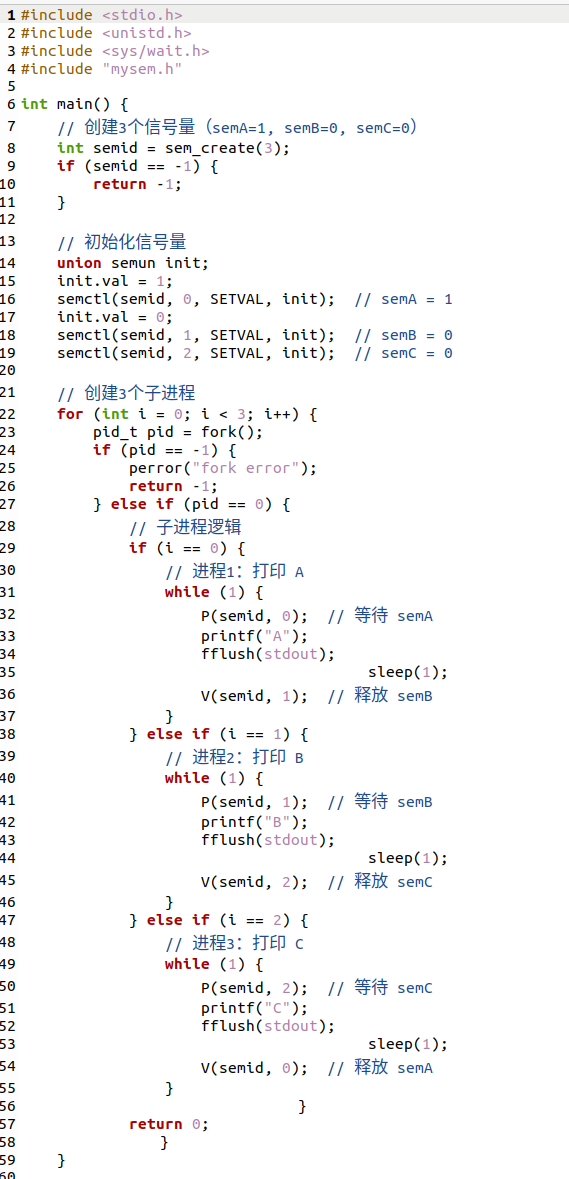Click the 'return 0;' line
The height and width of the screenshot is (1179, 569).
169,1124
